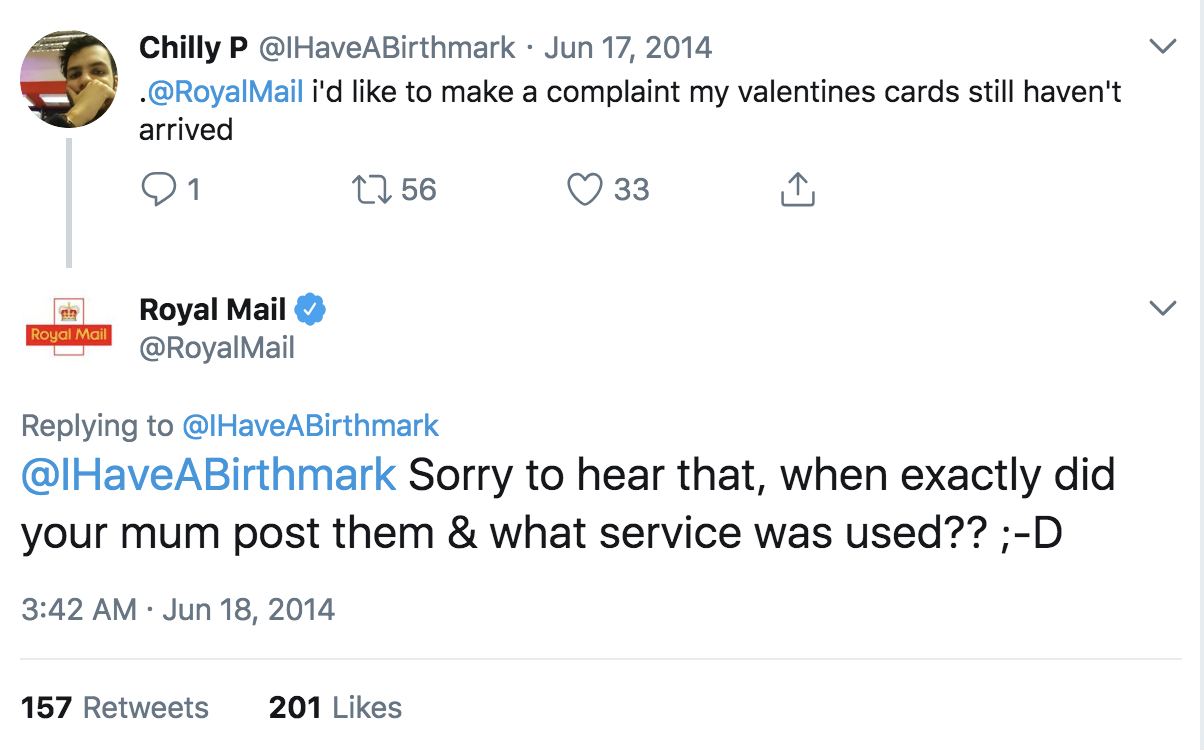Open the Jun 17, 2014 tweet timestamp
This screenshot has height=750, width=1204.
[628, 47]
